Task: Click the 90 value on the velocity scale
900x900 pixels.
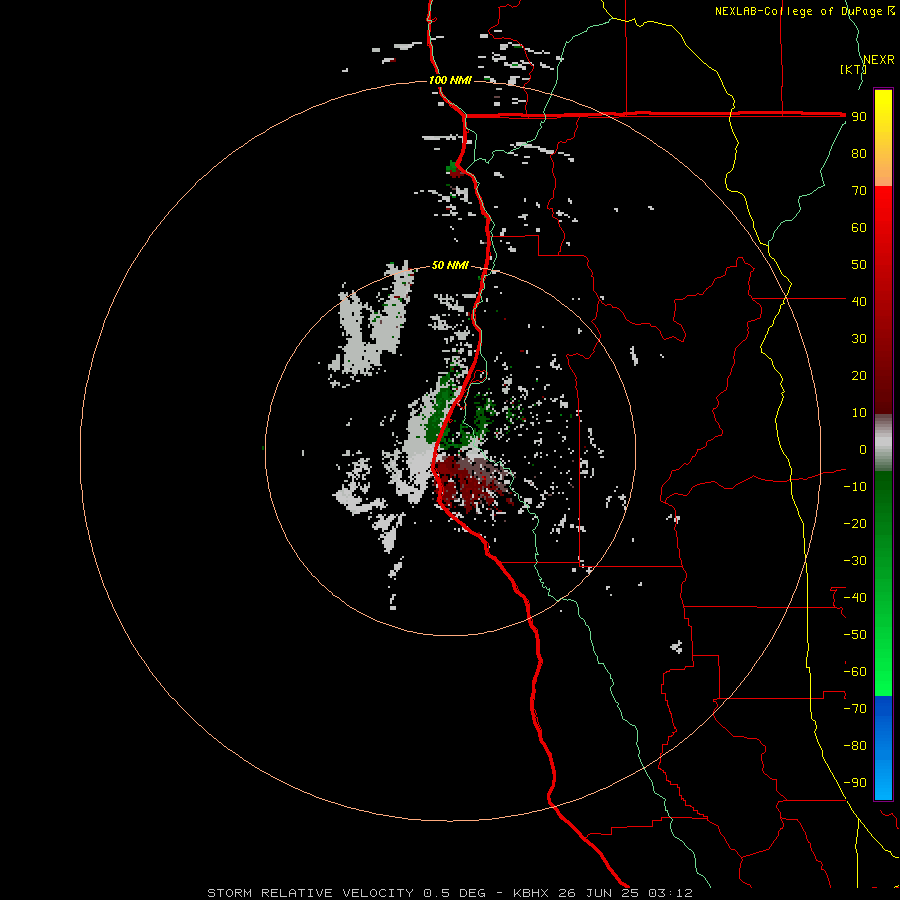Action: [859, 117]
